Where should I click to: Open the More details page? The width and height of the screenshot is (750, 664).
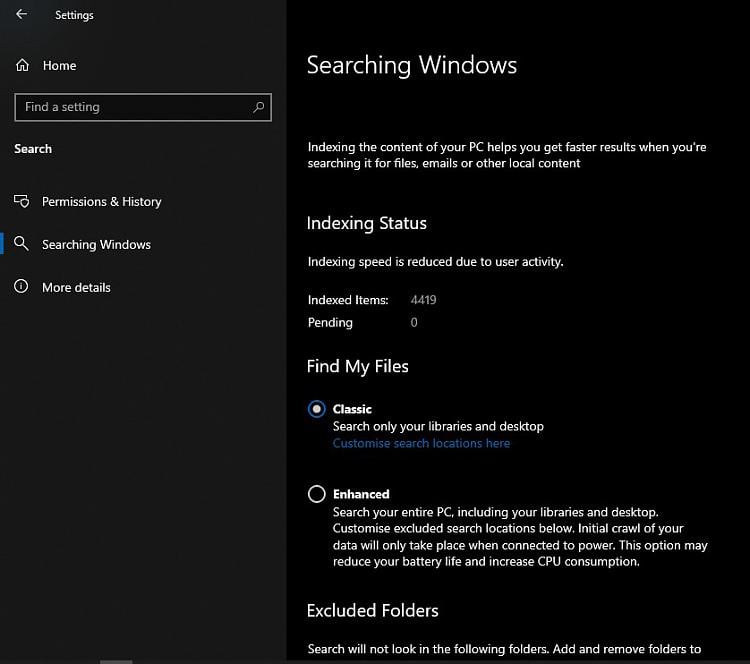(76, 288)
